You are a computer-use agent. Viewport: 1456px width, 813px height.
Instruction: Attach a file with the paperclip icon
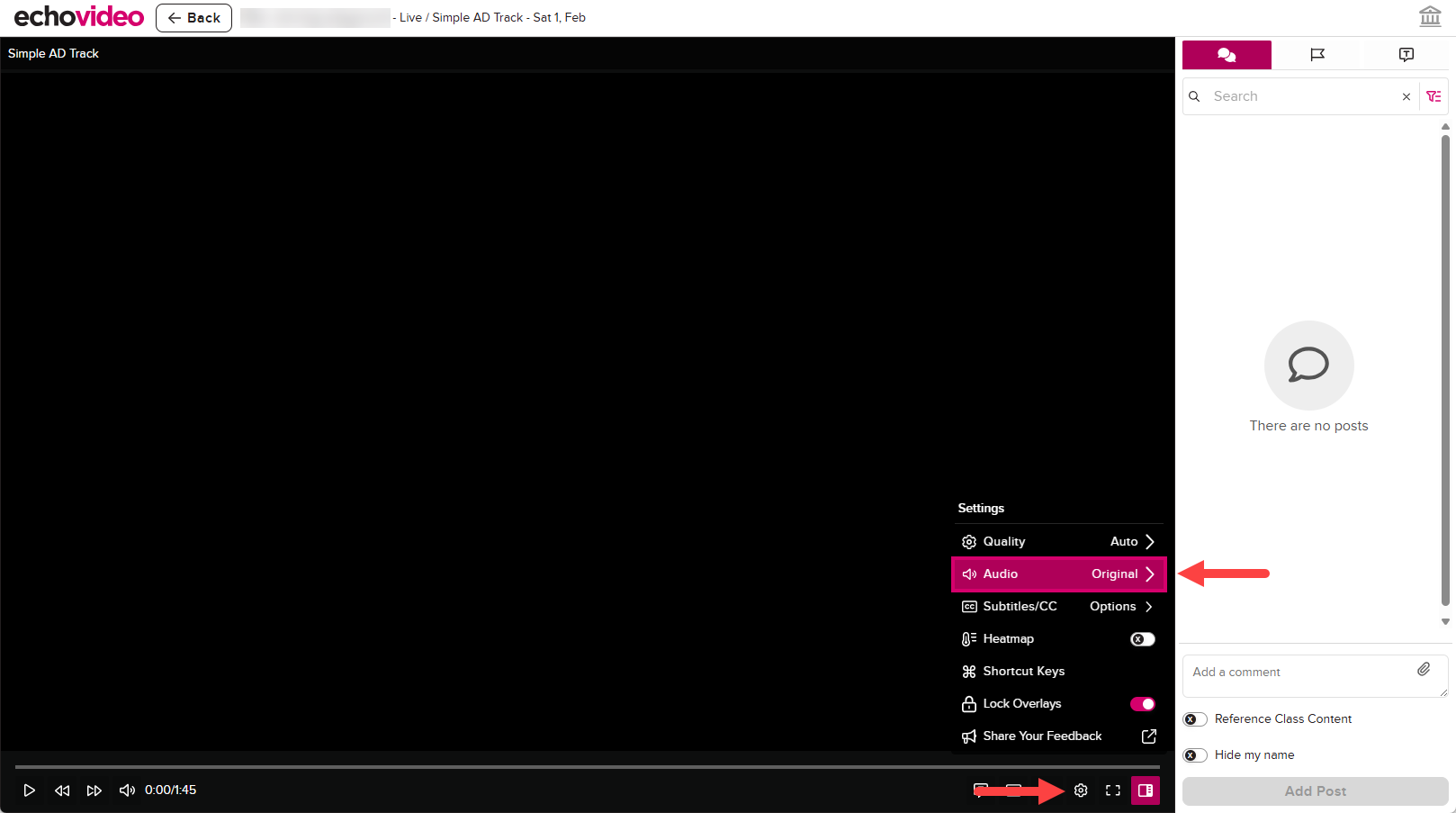[x=1424, y=669]
